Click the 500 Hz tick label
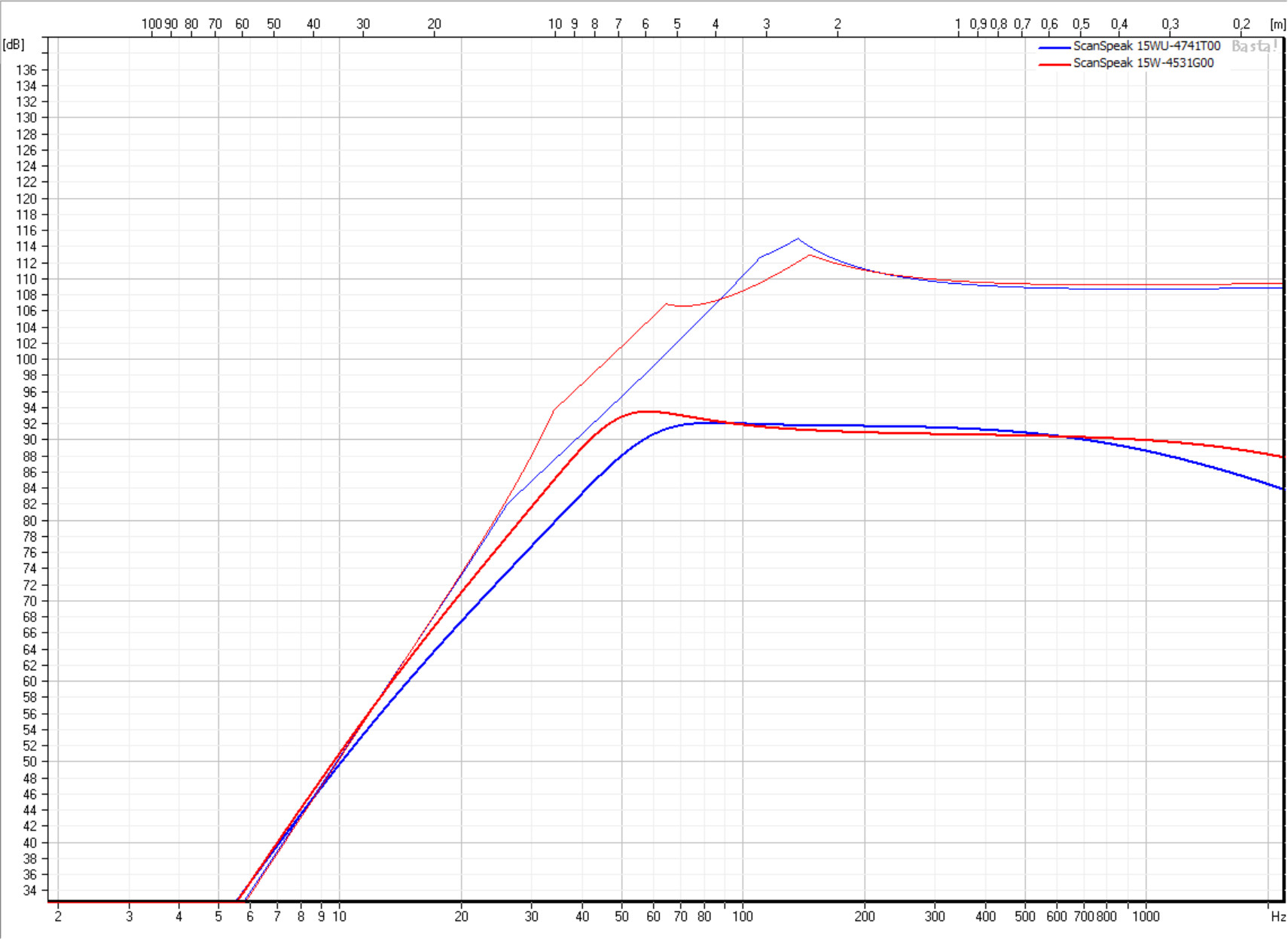 click(x=1024, y=916)
